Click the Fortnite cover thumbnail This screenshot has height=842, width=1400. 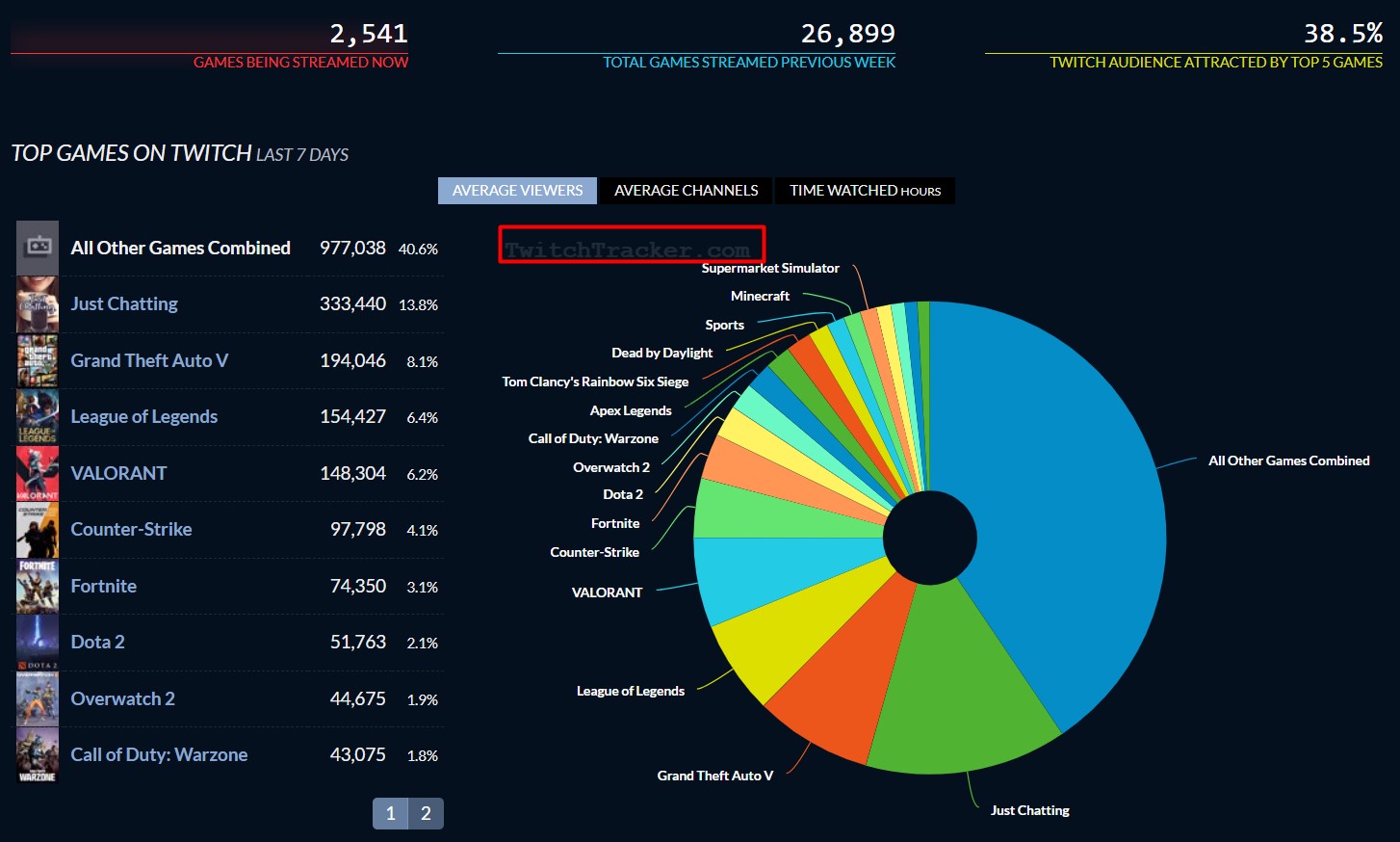(38, 586)
